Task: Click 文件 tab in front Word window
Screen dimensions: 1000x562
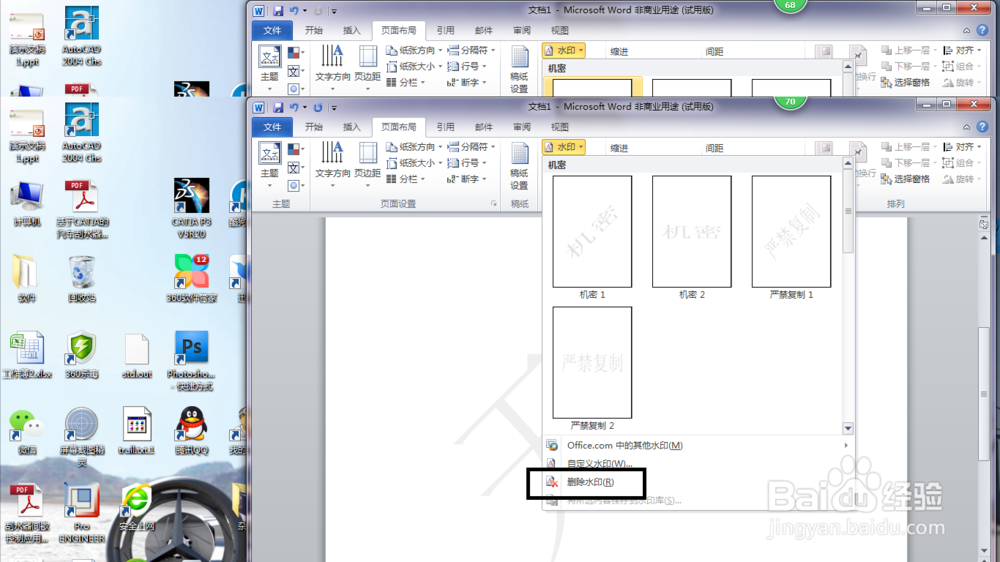Action: pos(272,127)
